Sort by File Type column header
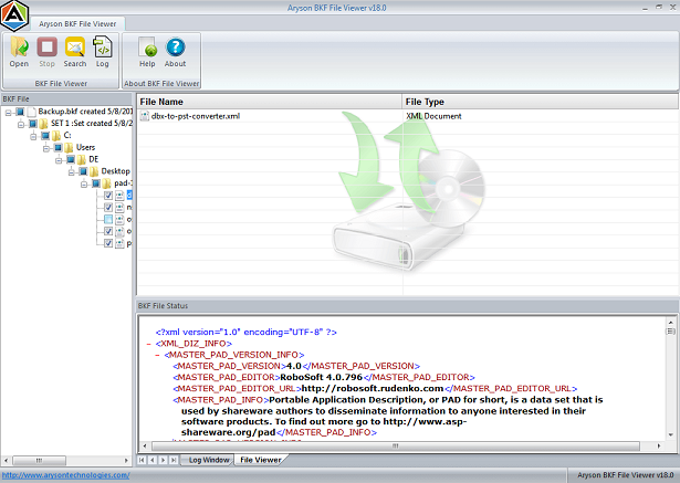Viewport: 680px width, 483px height. pos(540,102)
